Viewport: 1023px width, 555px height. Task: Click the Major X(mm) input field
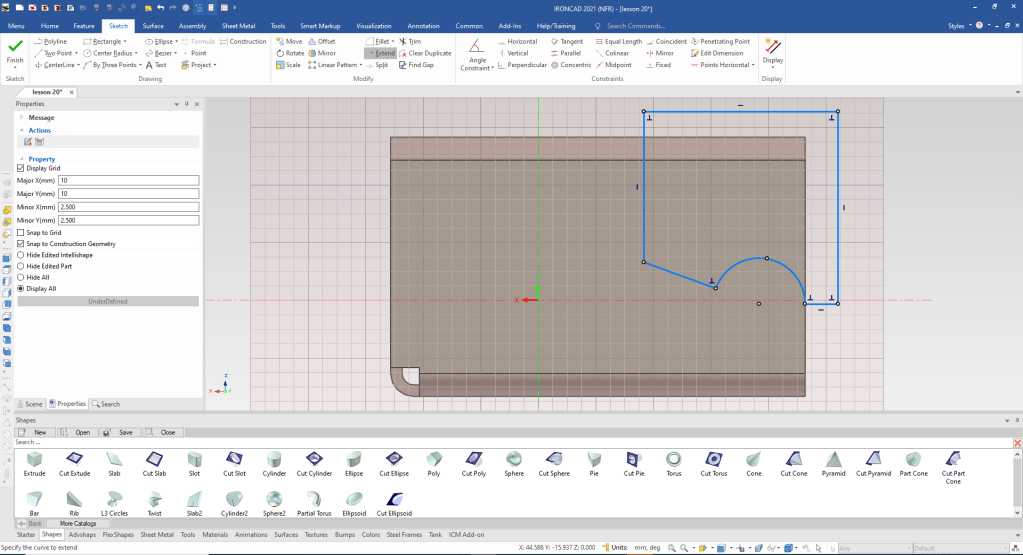[x=129, y=180]
